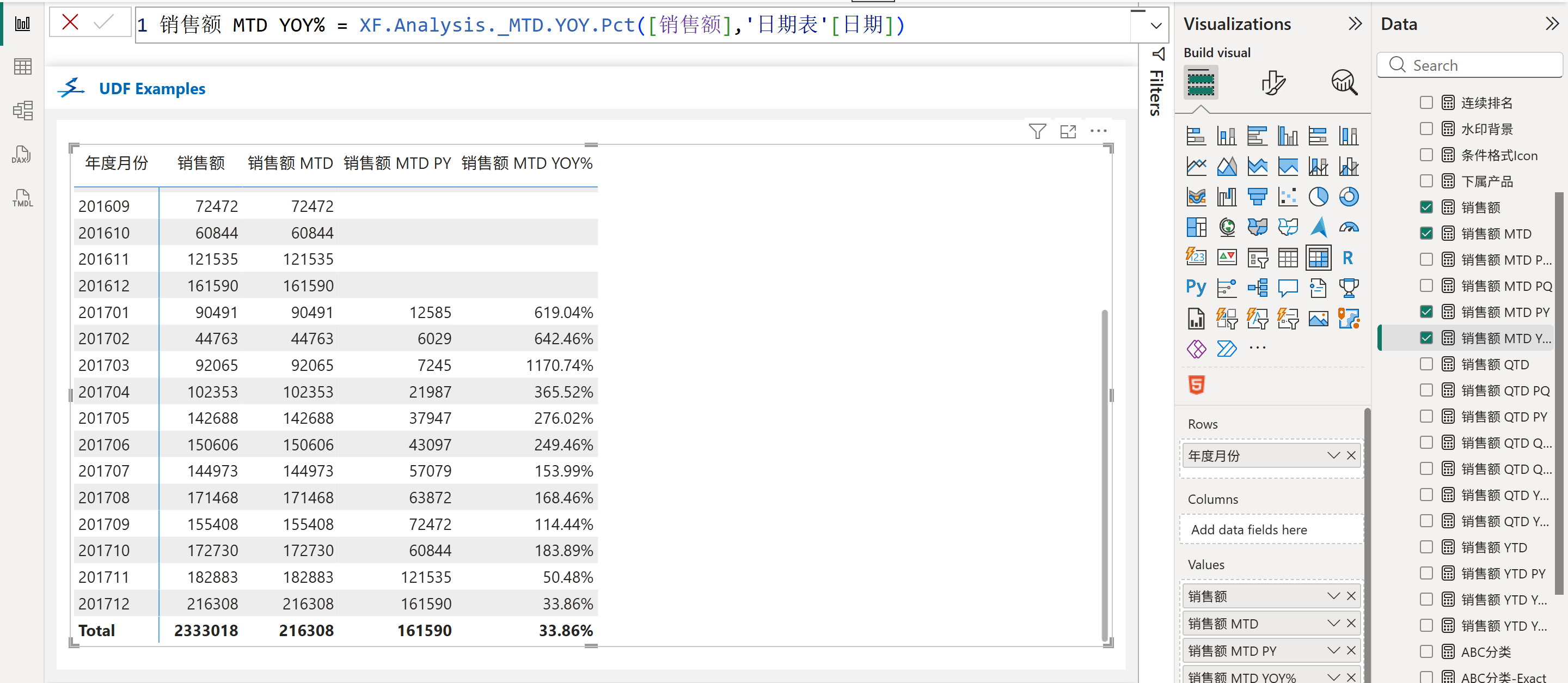The height and width of the screenshot is (683, 1568).
Task: Select the R script visual
Action: [x=1347, y=258]
